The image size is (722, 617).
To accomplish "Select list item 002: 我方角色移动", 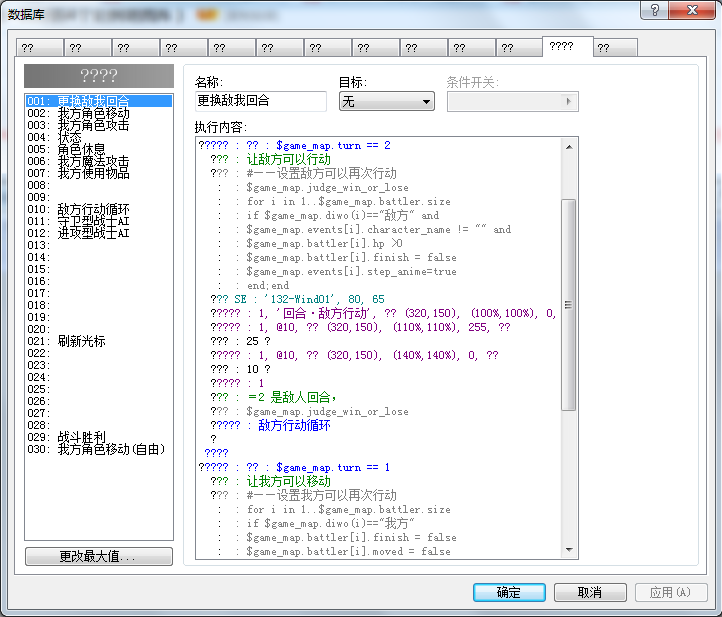I will click(99, 113).
